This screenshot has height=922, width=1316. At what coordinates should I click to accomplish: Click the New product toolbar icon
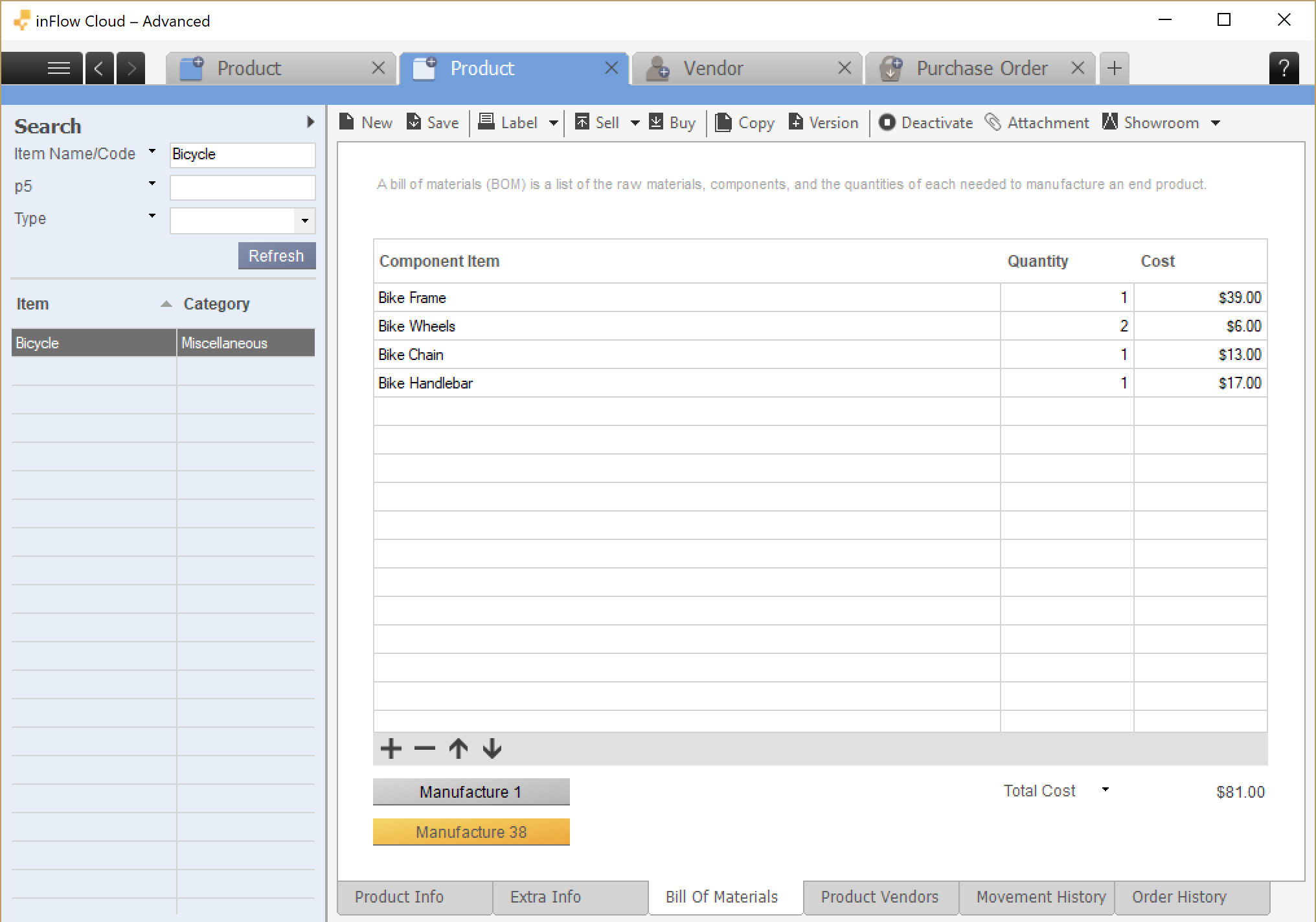(x=347, y=122)
